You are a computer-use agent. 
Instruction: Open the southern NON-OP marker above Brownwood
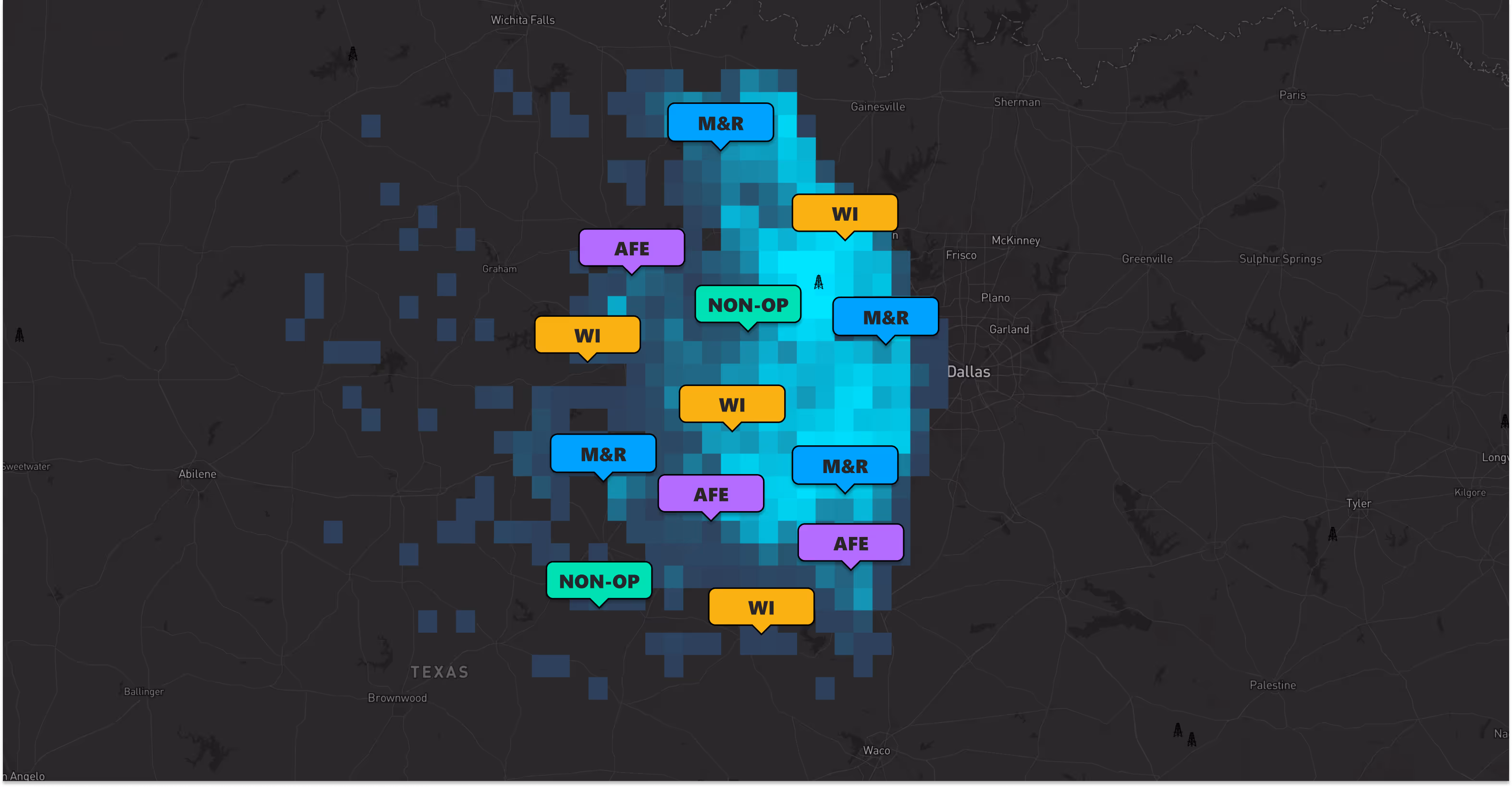point(599,581)
